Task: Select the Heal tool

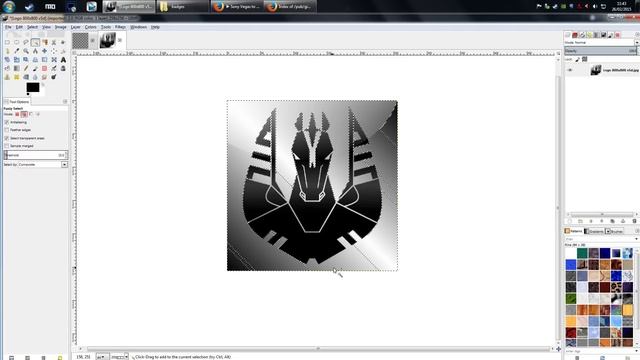Action: (x=17, y=77)
